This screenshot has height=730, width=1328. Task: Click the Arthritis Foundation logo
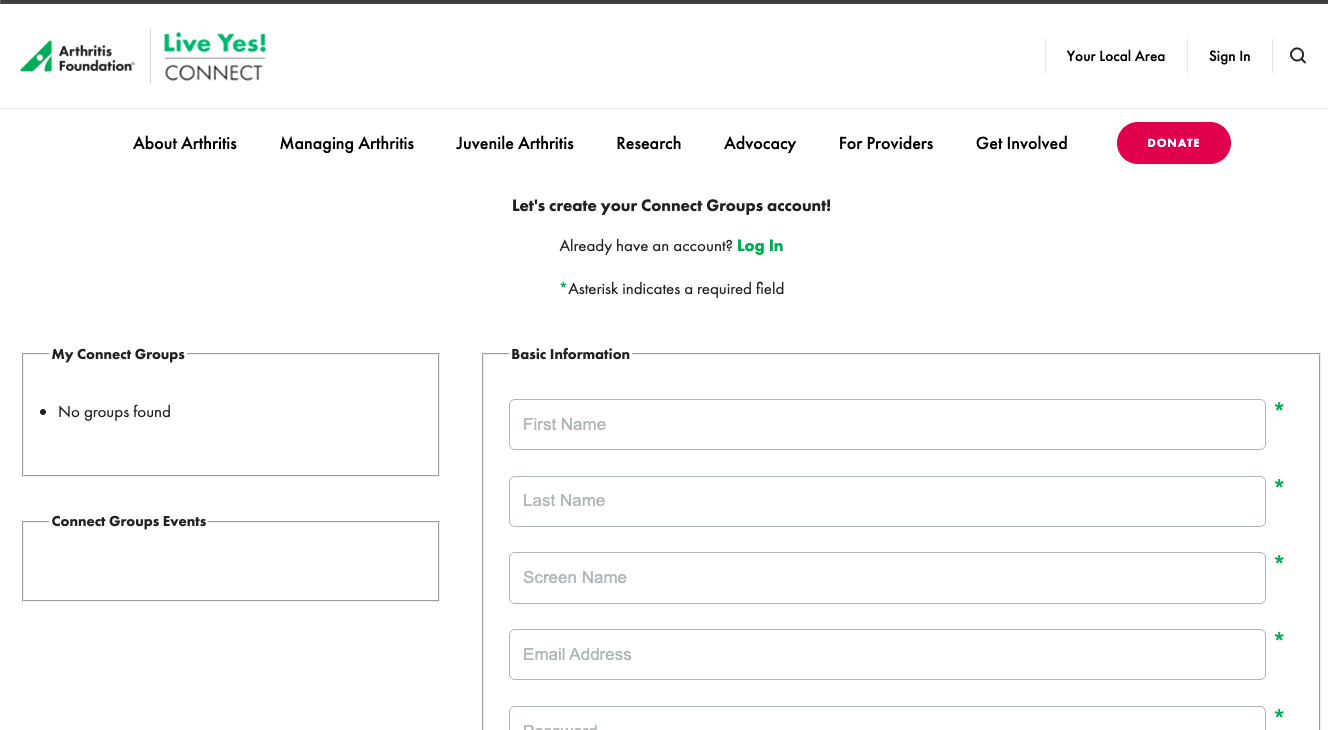point(78,57)
